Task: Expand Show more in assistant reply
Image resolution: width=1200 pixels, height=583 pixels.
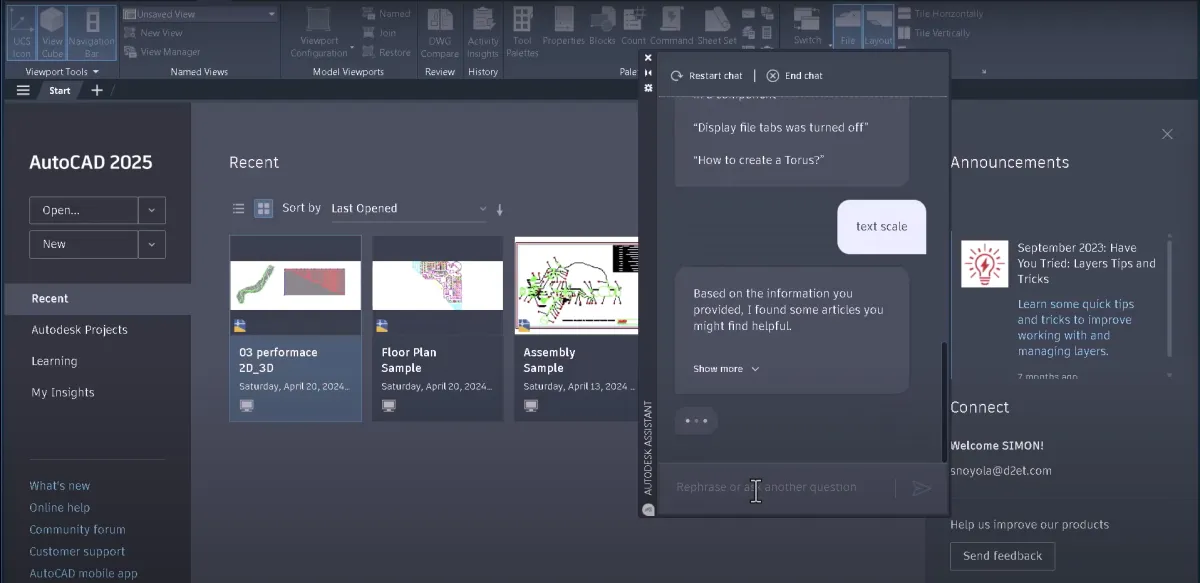Action: [726, 369]
